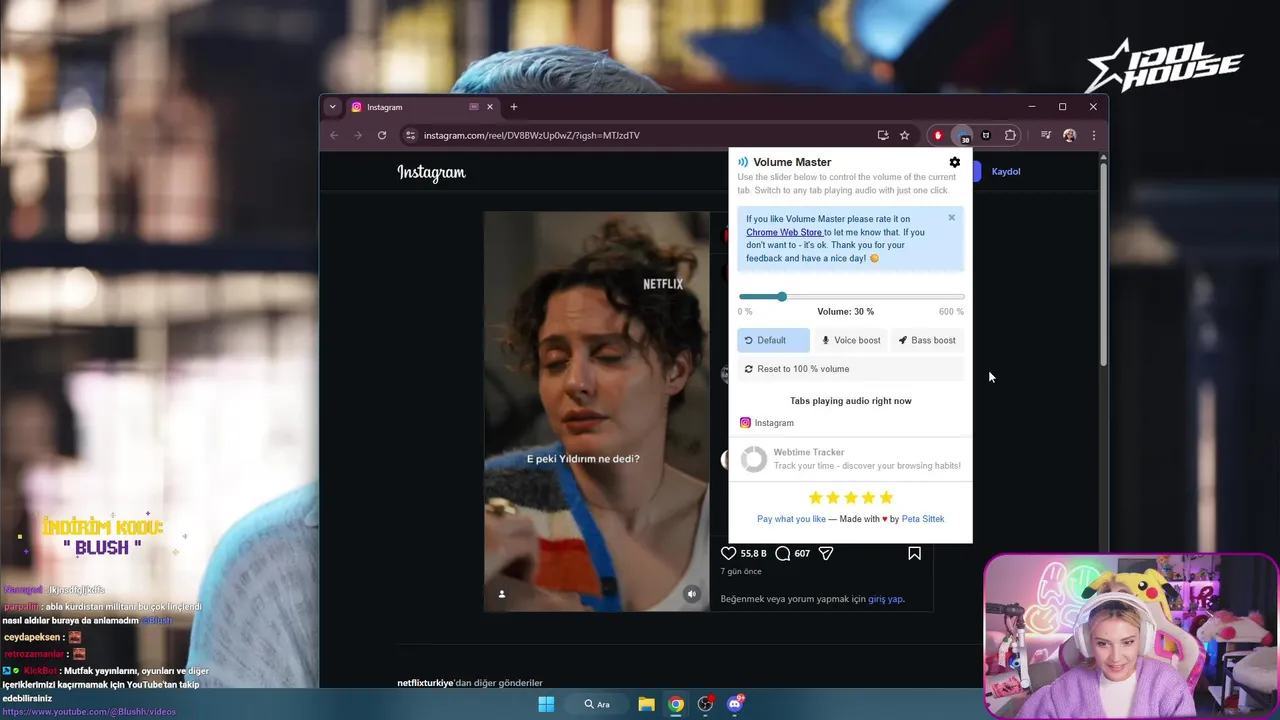Screen dimensions: 1280x720
Task: Open Chrome three-dot menu
Action: [1093, 135]
